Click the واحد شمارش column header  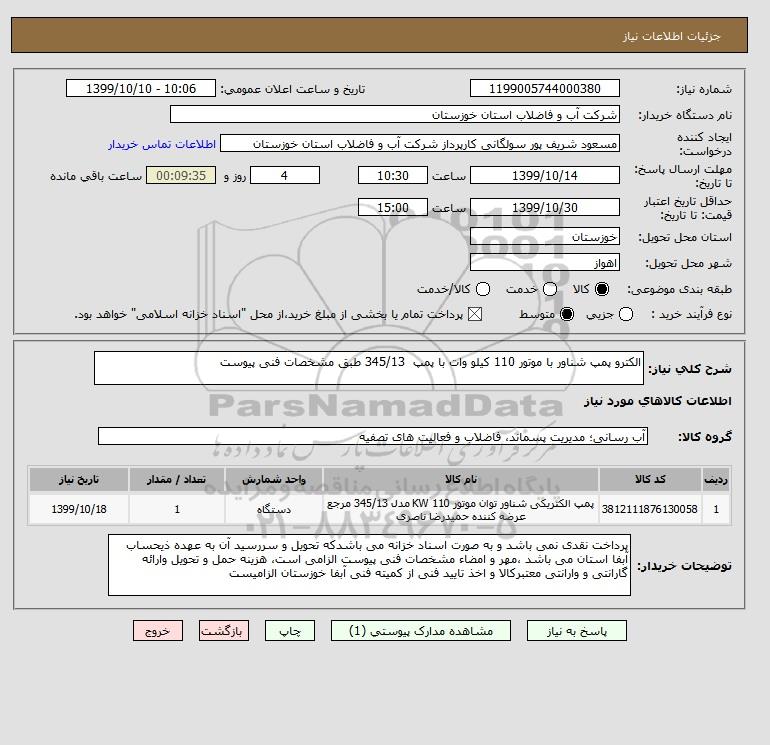(x=274, y=479)
